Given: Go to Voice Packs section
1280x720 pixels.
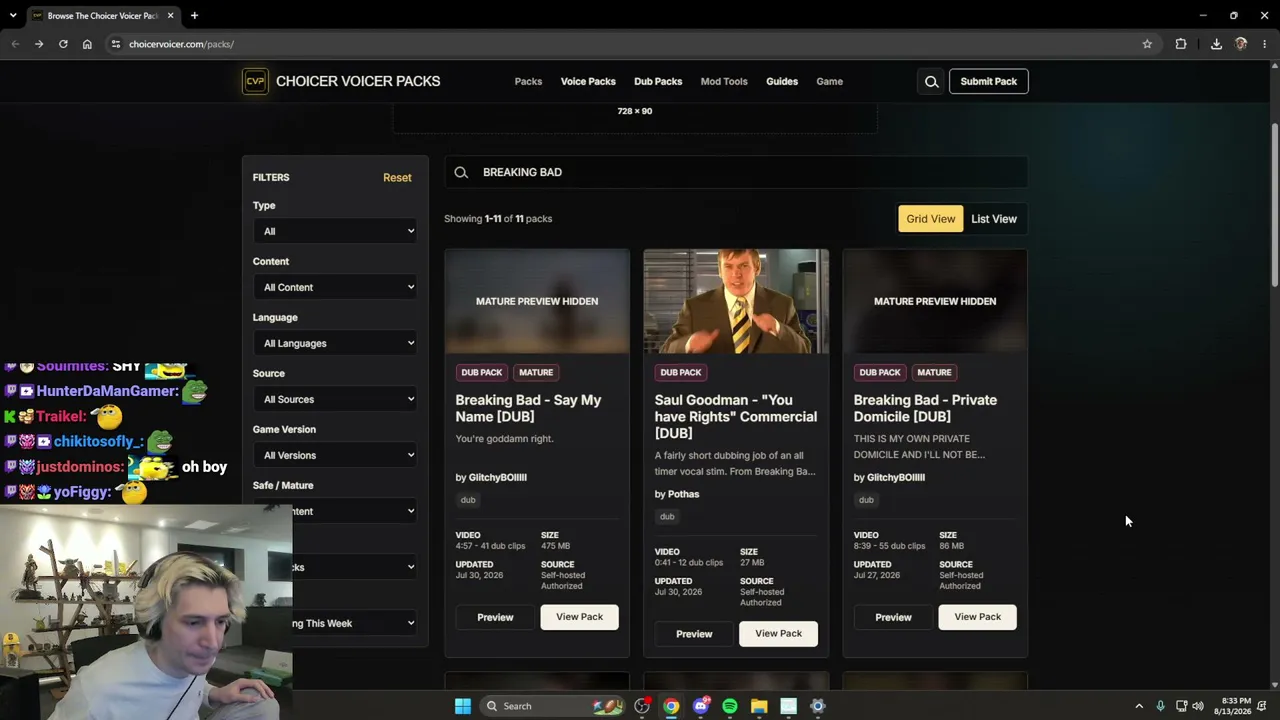Looking at the screenshot, I should click(x=588, y=82).
